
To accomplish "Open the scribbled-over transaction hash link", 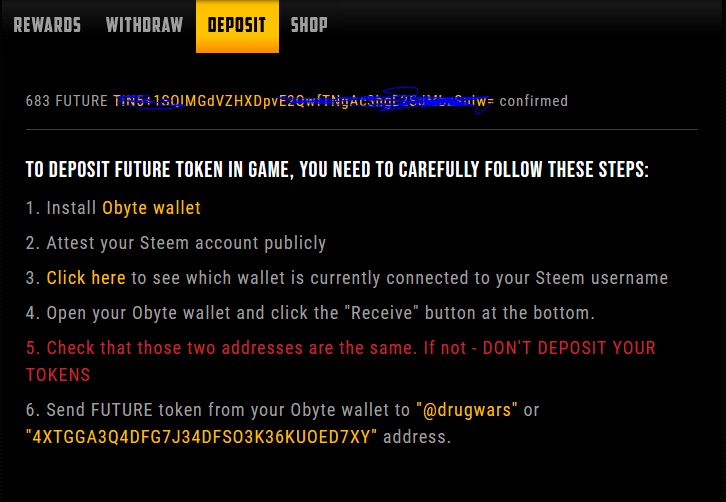I will click(304, 101).
